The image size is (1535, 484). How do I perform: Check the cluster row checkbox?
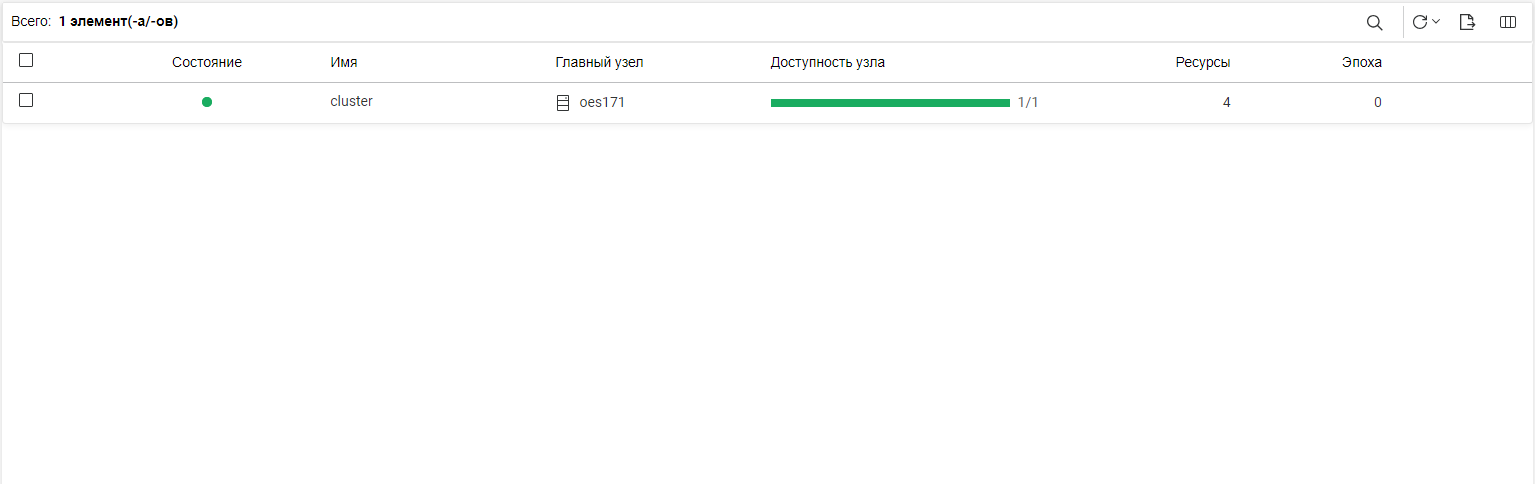coord(26,100)
